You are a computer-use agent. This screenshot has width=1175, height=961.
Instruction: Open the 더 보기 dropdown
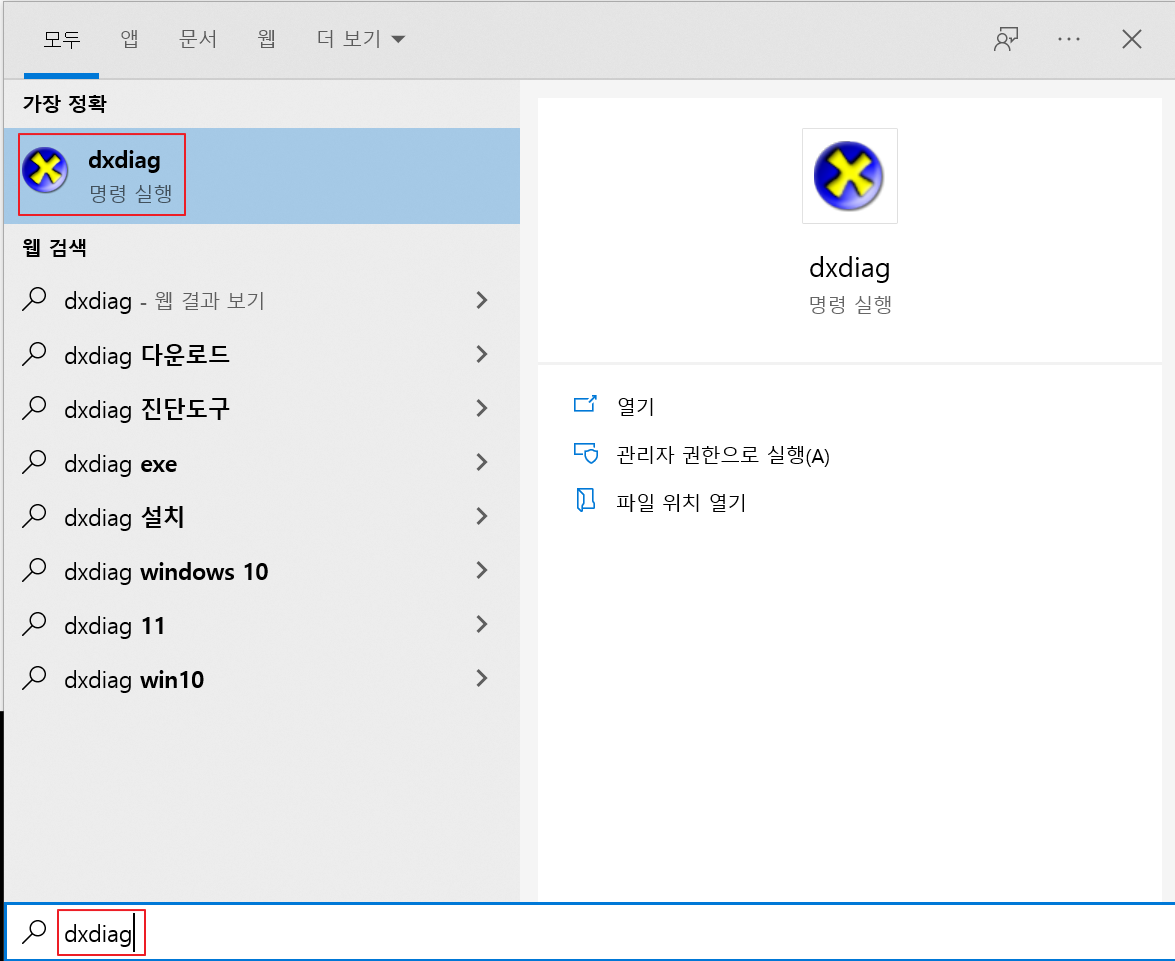coord(360,39)
